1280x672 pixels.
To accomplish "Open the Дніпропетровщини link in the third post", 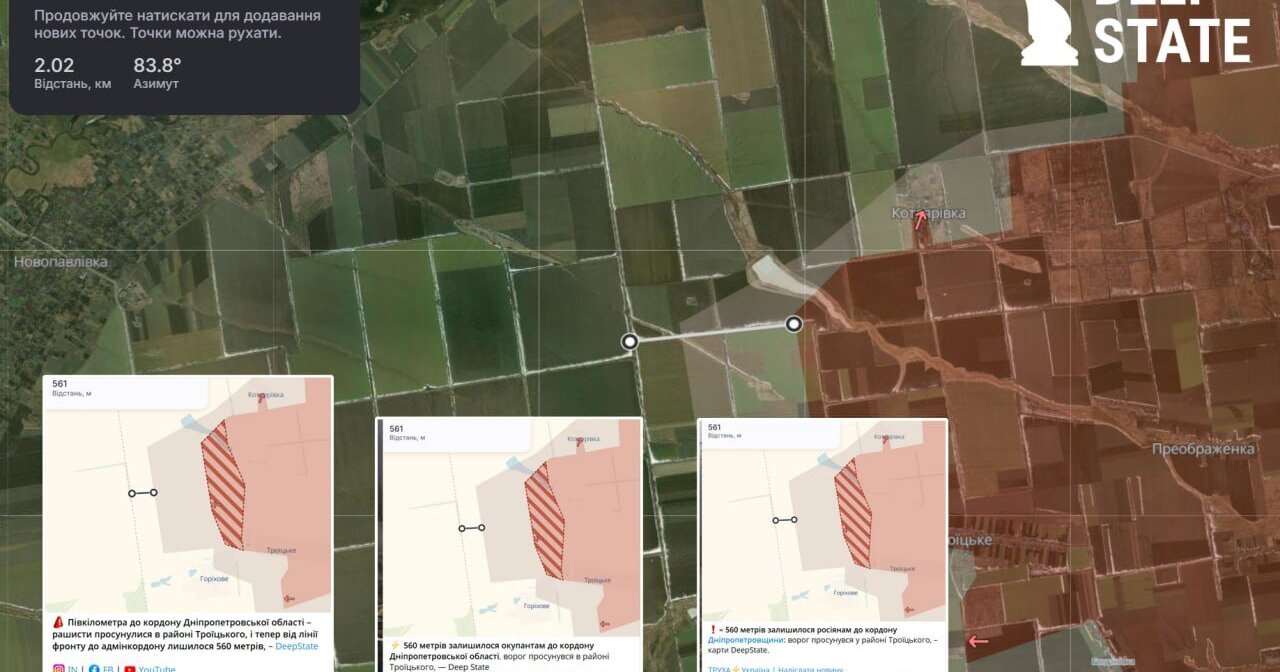I will (x=747, y=640).
